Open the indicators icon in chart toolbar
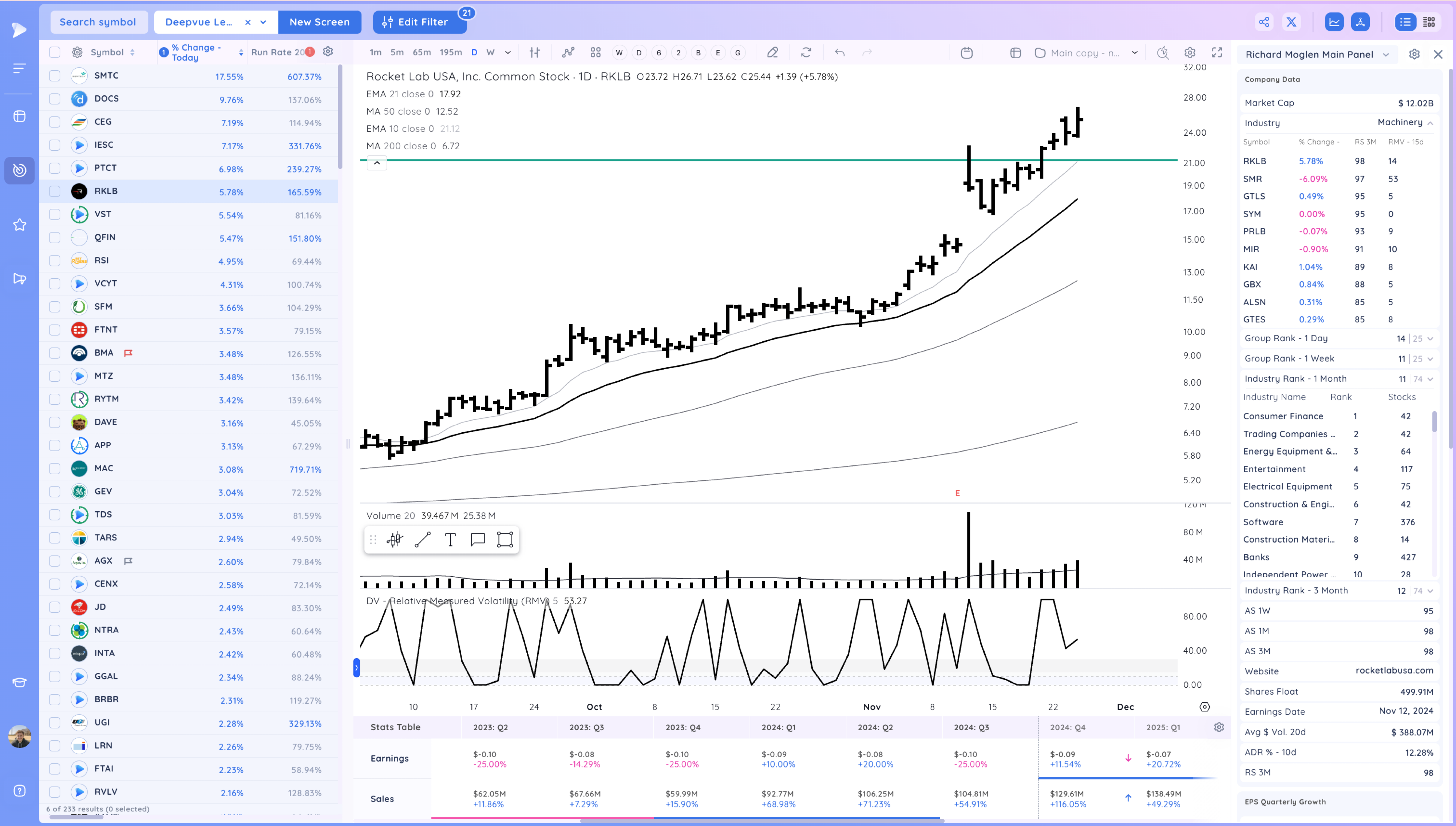 (568, 53)
